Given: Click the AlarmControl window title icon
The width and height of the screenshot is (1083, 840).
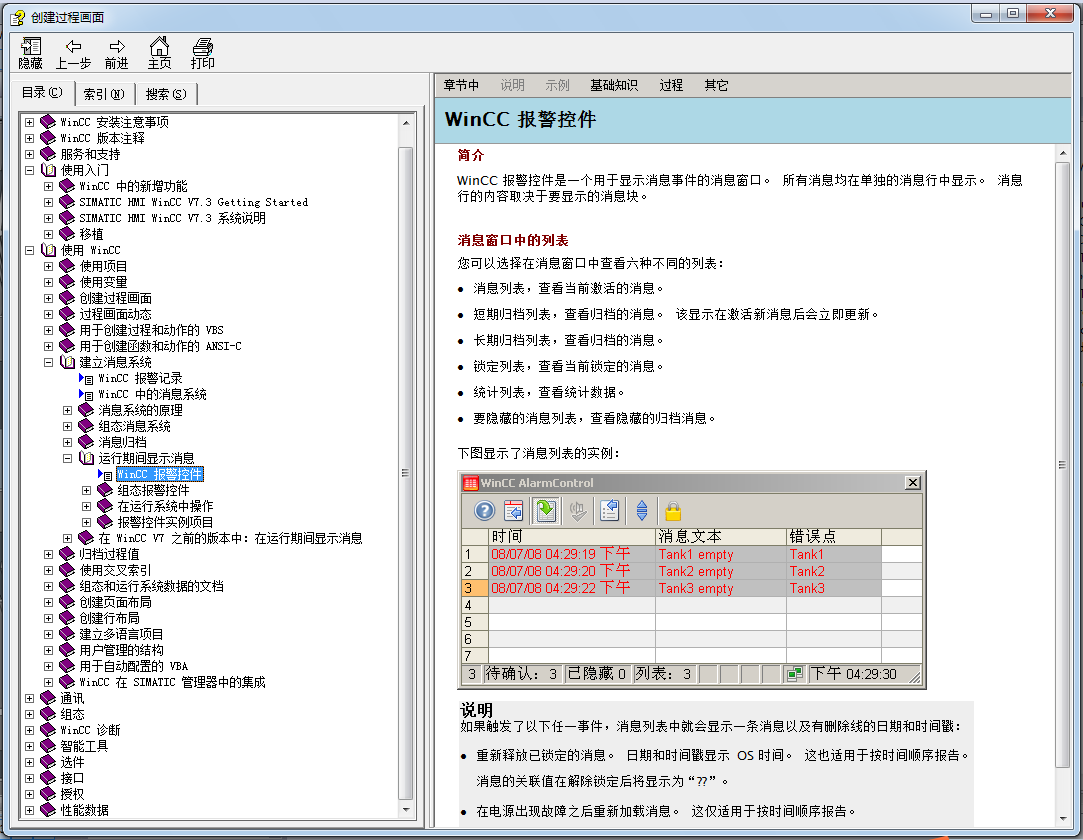Looking at the screenshot, I should click(x=470, y=483).
